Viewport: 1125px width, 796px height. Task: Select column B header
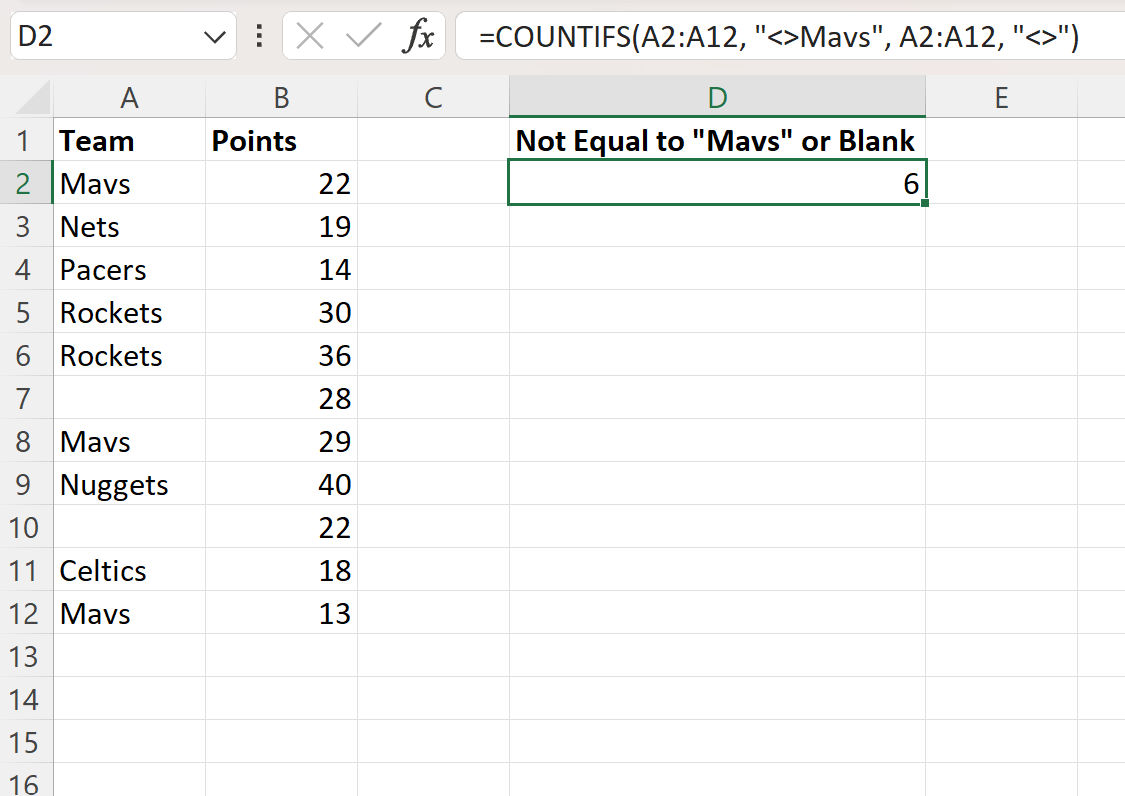[281, 97]
